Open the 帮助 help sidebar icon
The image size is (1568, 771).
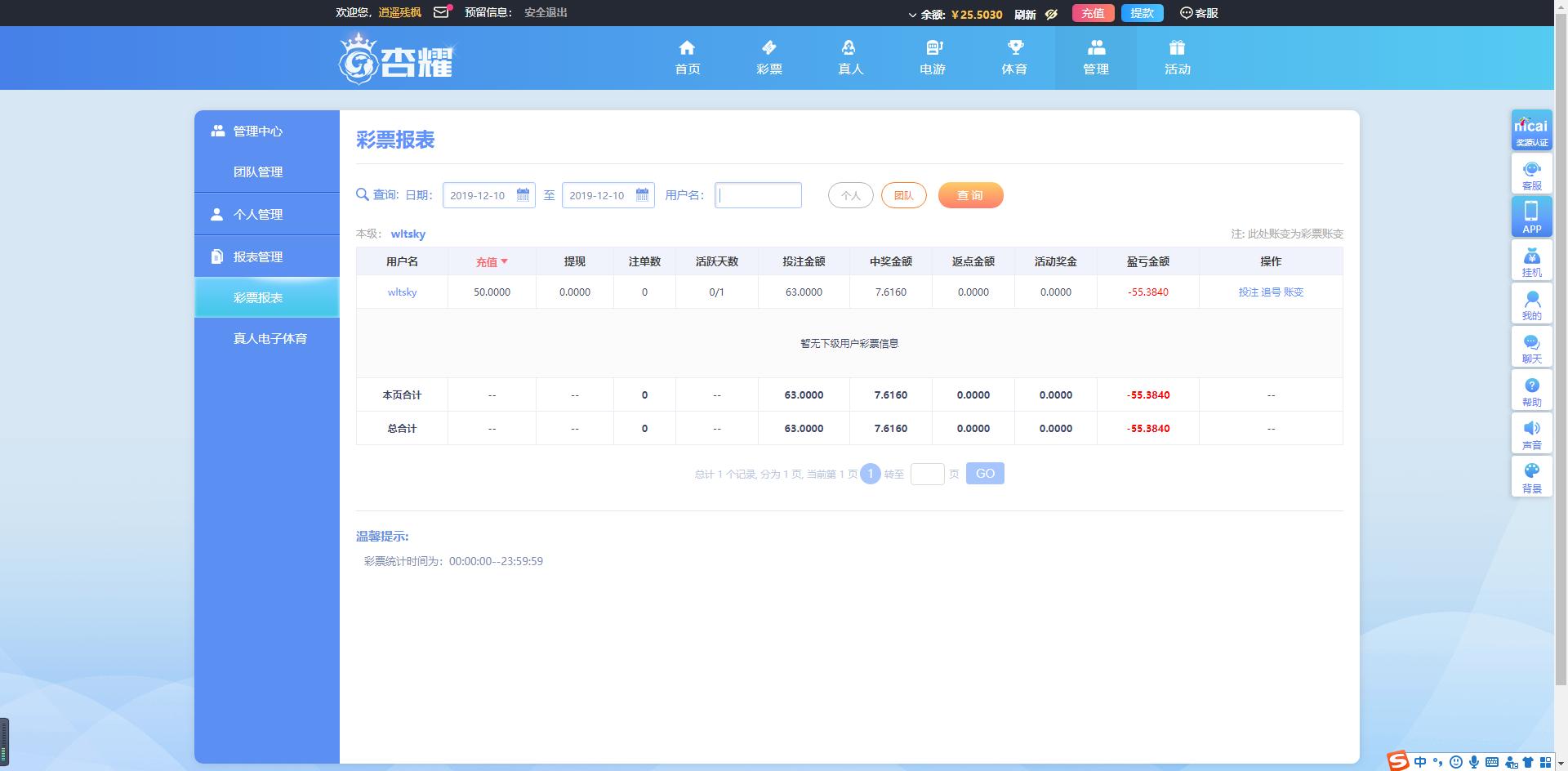coord(1531,390)
